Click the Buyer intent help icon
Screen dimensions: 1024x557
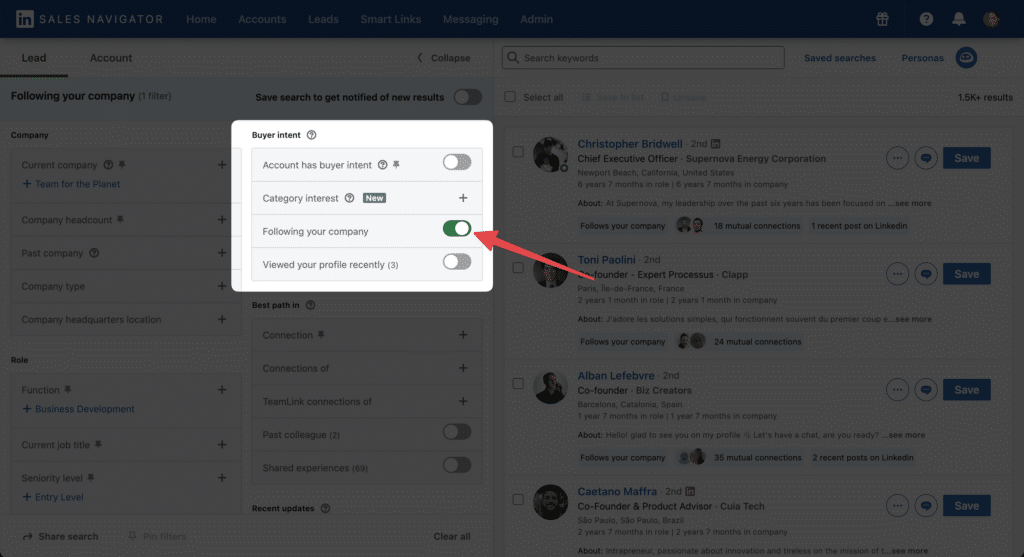point(312,135)
